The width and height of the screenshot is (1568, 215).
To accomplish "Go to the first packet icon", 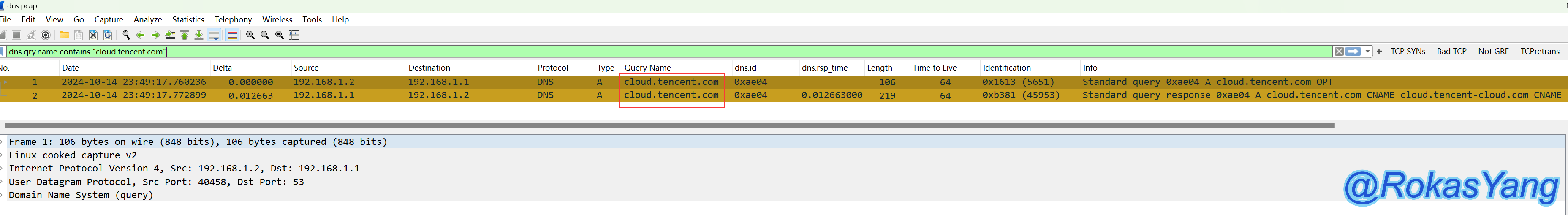I will point(185,35).
